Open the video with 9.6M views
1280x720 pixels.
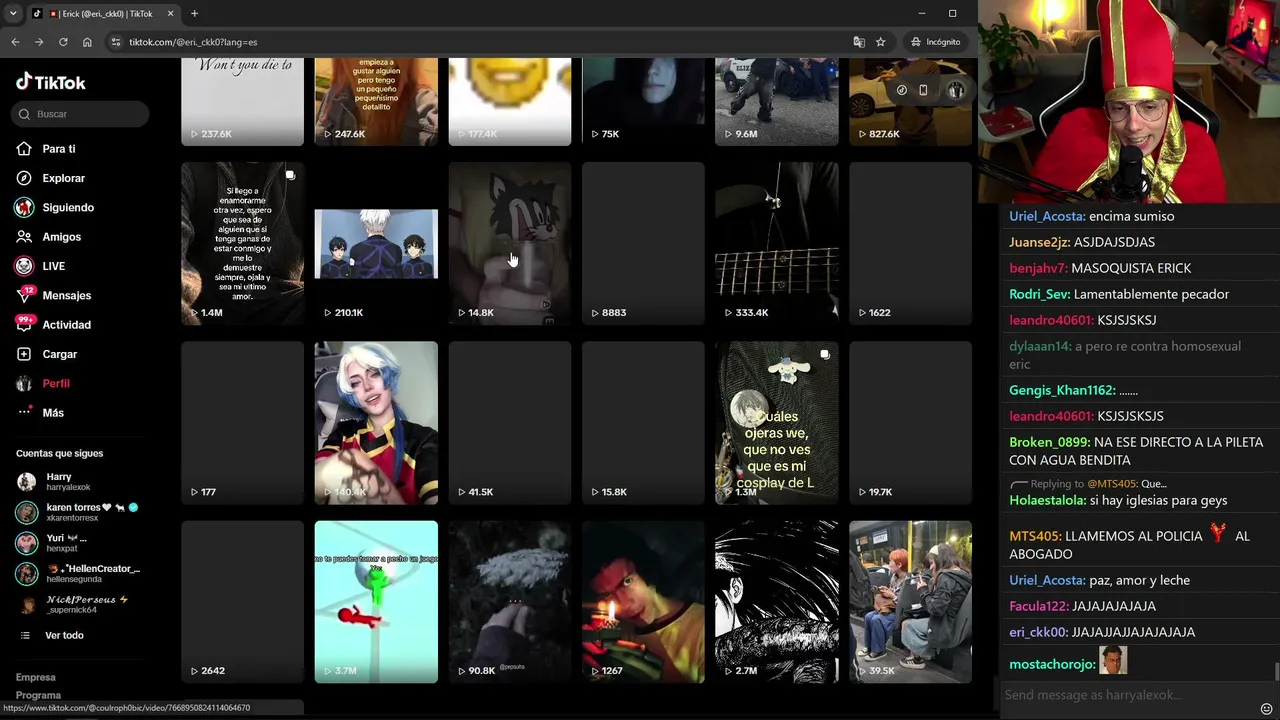point(777,101)
